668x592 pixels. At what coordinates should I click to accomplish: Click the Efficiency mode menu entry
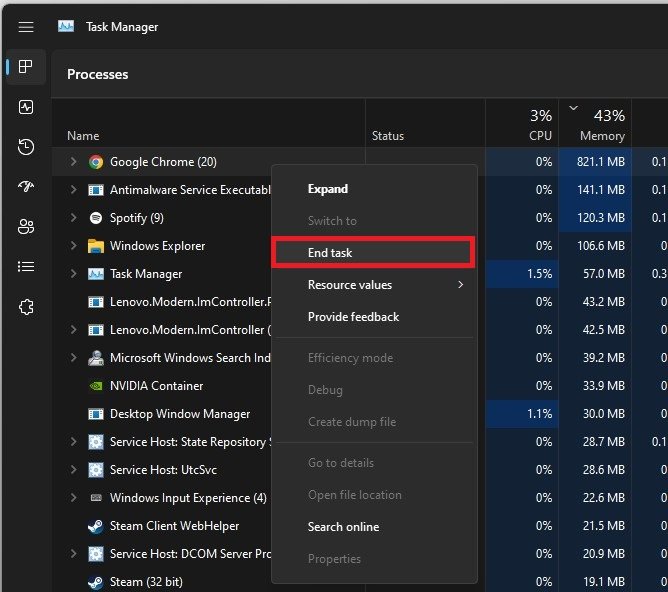pyautogui.click(x=374, y=358)
